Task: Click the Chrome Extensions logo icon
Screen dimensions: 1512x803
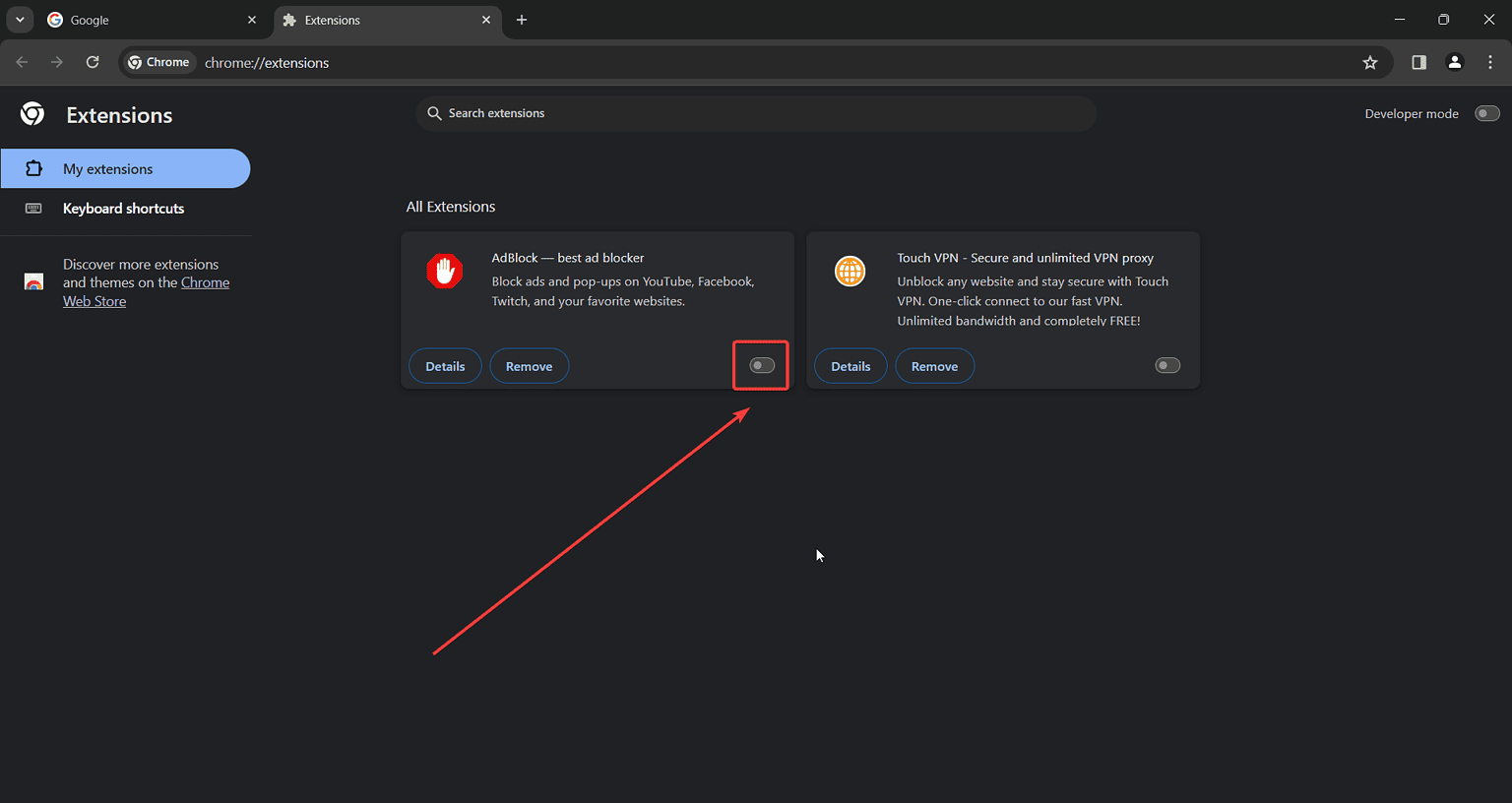Action: pos(31,114)
